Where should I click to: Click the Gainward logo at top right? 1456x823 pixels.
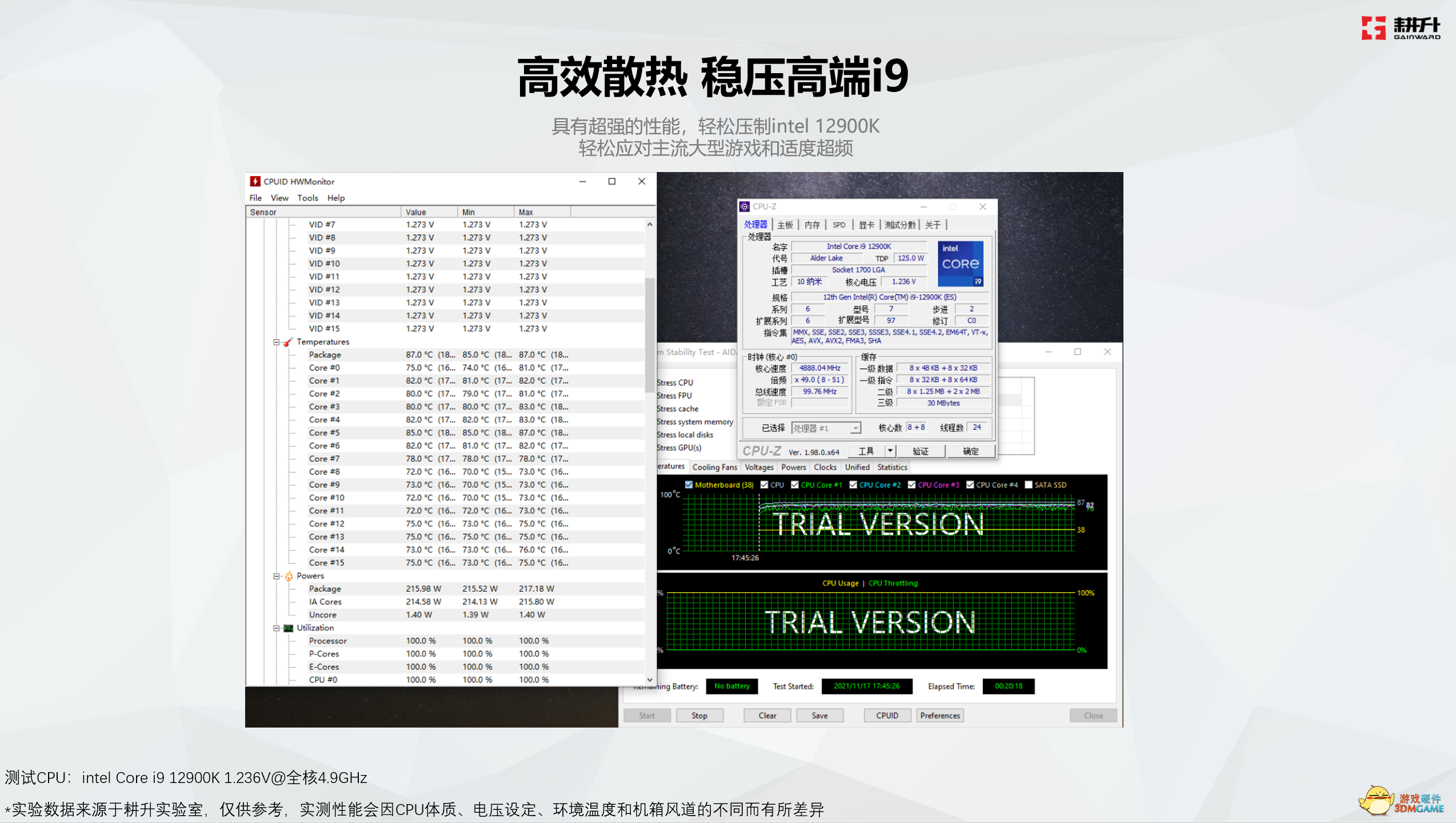pyautogui.click(x=1400, y=27)
